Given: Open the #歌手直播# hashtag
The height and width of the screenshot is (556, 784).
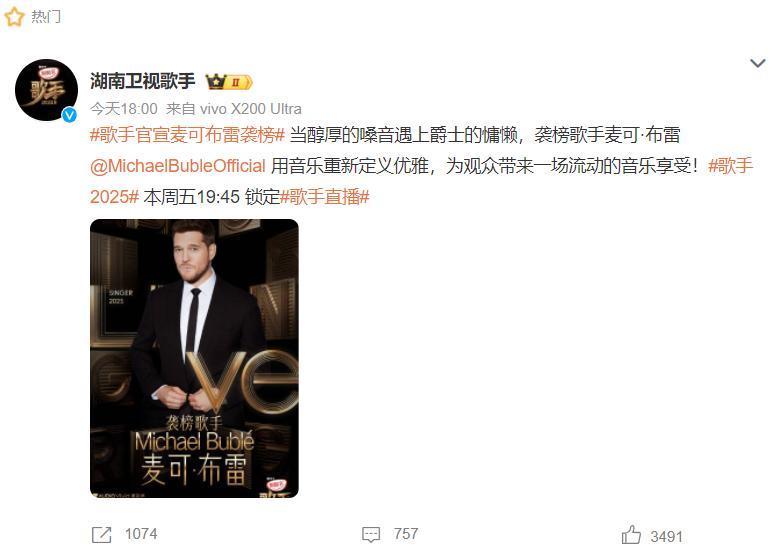Looking at the screenshot, I should pos(324,197).
